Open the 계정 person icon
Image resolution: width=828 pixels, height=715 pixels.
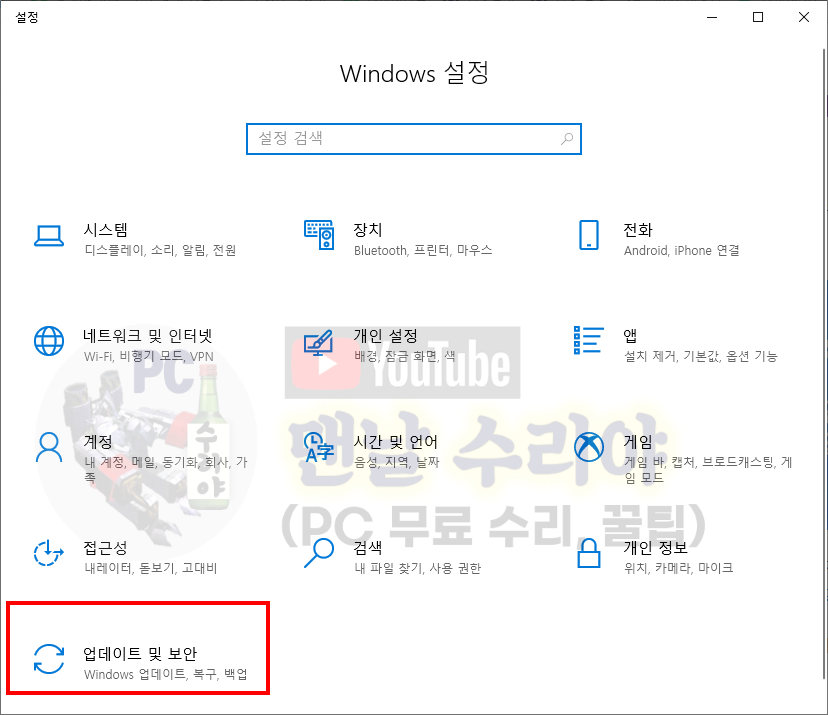(x=49, y=447)
